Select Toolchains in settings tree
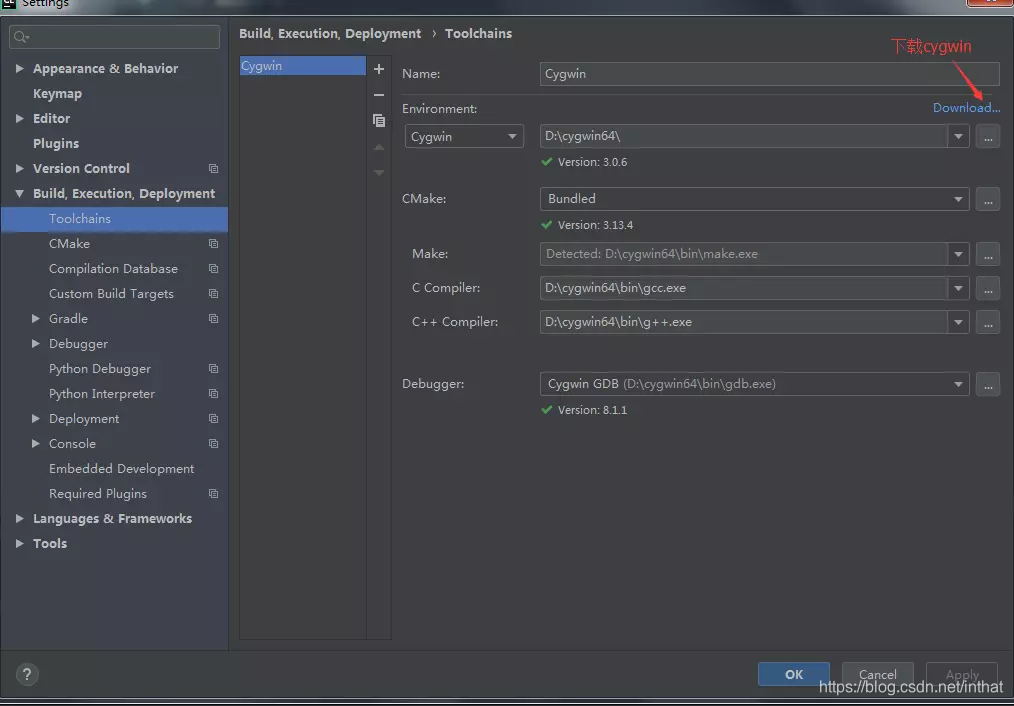This screenshot has height=706, width=1014. click(x=114, y=219)
